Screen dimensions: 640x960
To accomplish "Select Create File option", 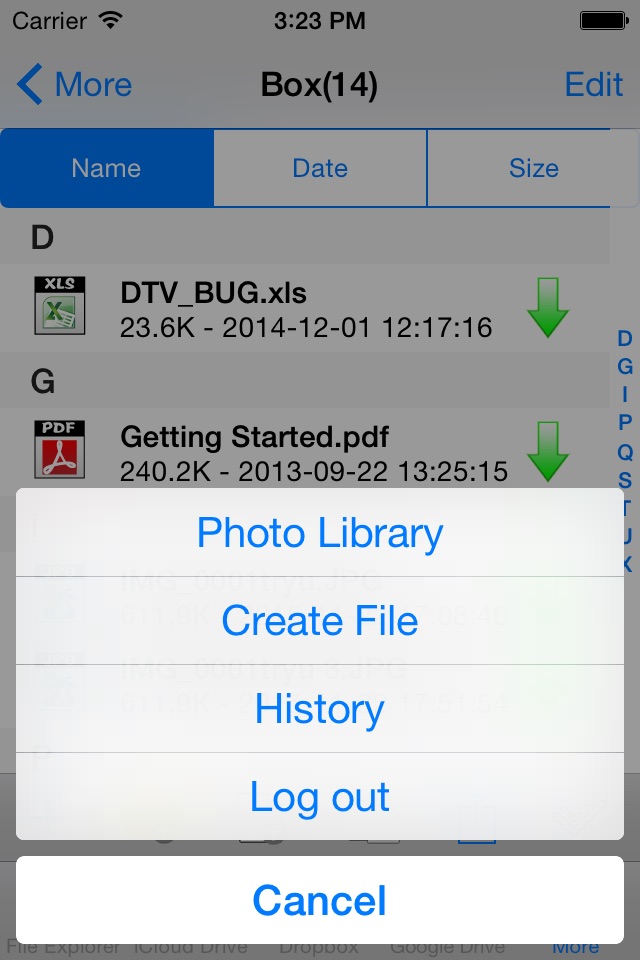I will click(x=320, y=621).
